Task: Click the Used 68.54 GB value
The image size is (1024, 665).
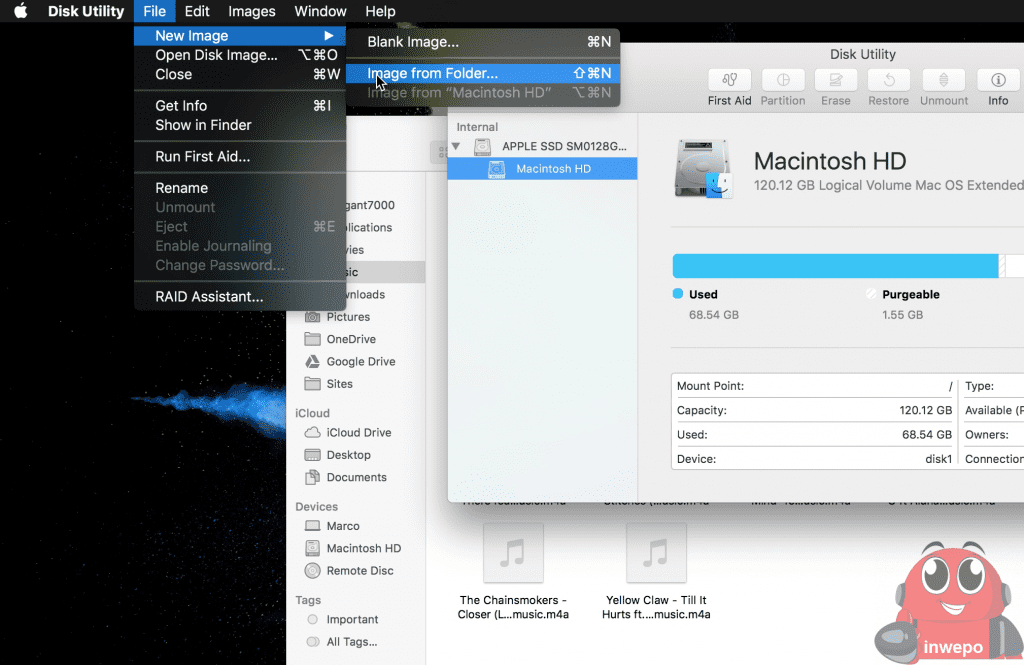Action: pos(714,315)
